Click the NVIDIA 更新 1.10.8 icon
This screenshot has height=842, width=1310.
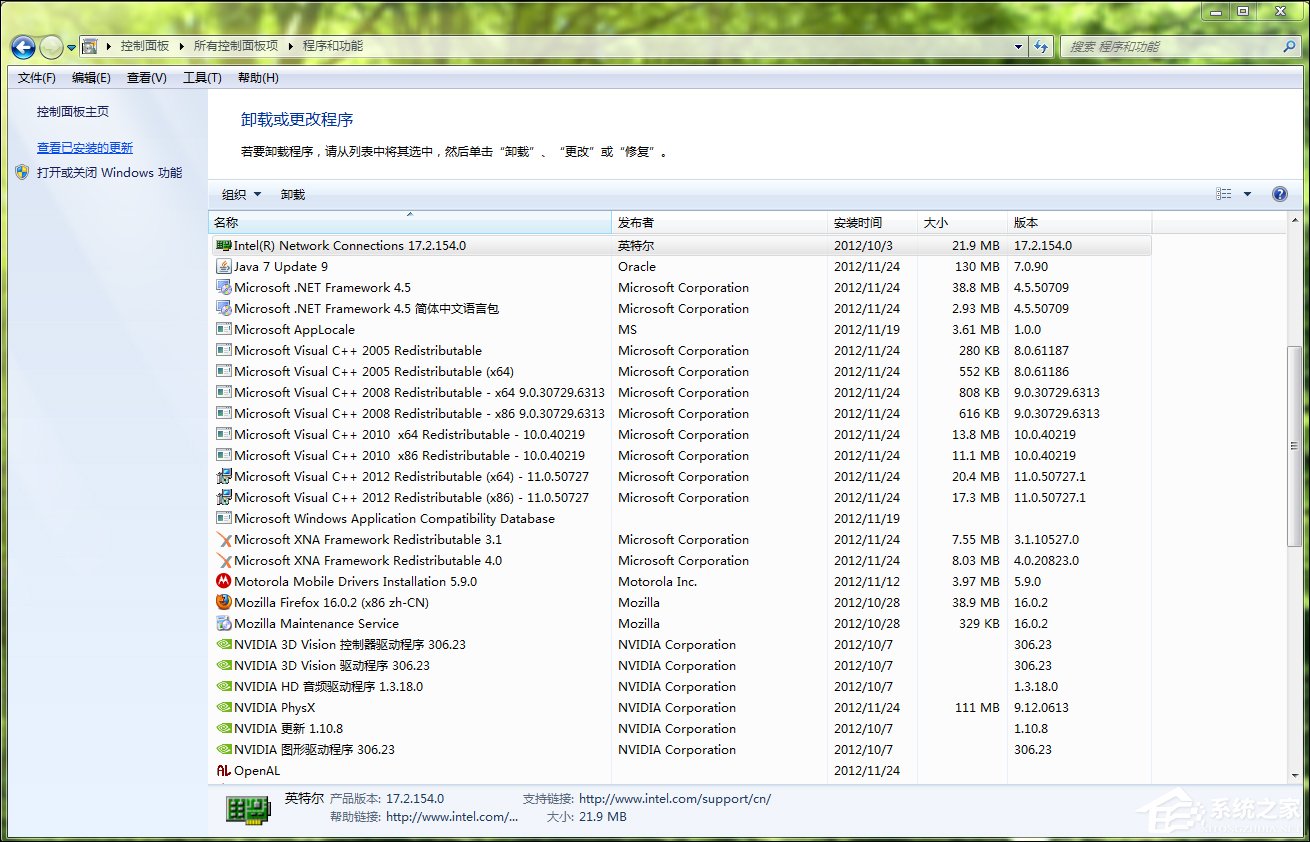(224, 728)
